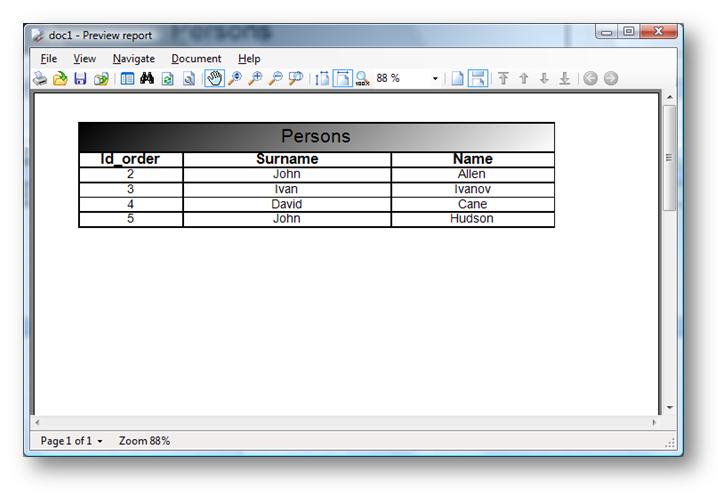Open the Help menu

pyautogui.click(x=249, y=59)
